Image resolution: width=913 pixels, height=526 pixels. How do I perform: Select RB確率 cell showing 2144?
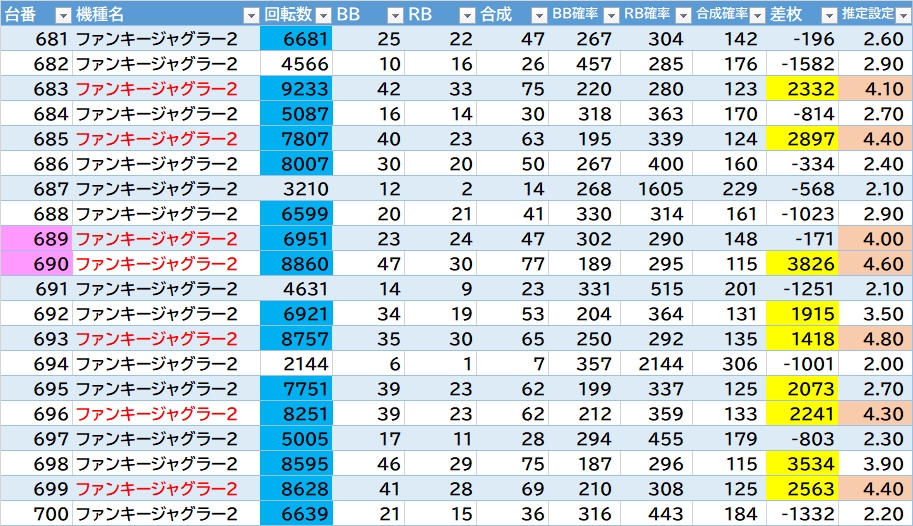(x=656, y=363)
